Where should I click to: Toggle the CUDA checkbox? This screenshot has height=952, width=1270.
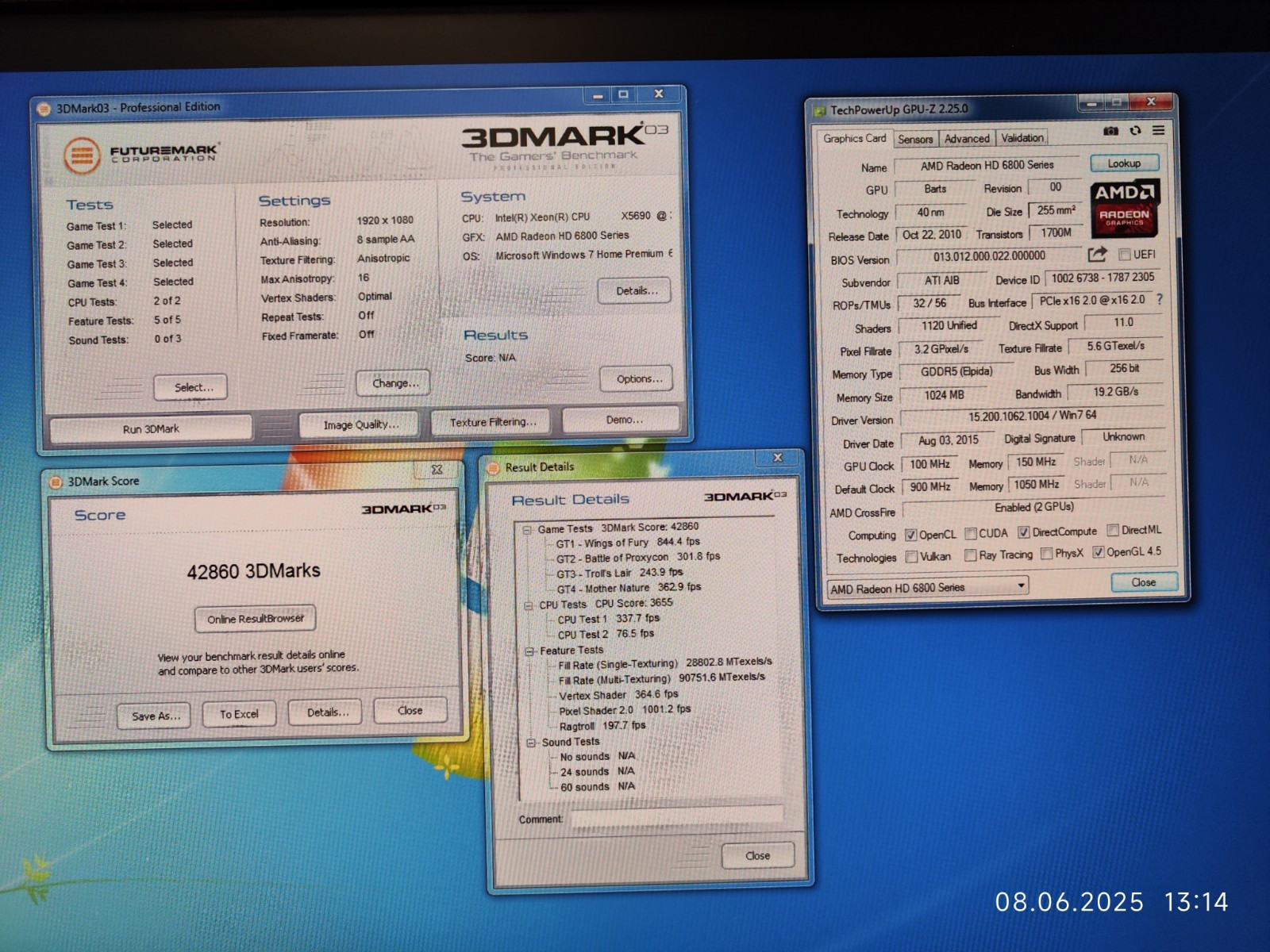(x=970, y=533)
